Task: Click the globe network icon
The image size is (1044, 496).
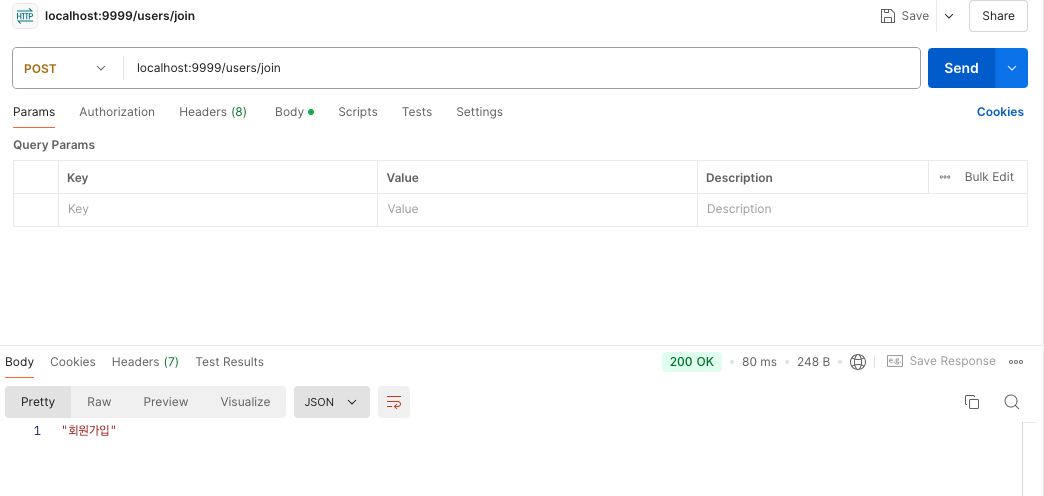Action: (x=858, y=362)
